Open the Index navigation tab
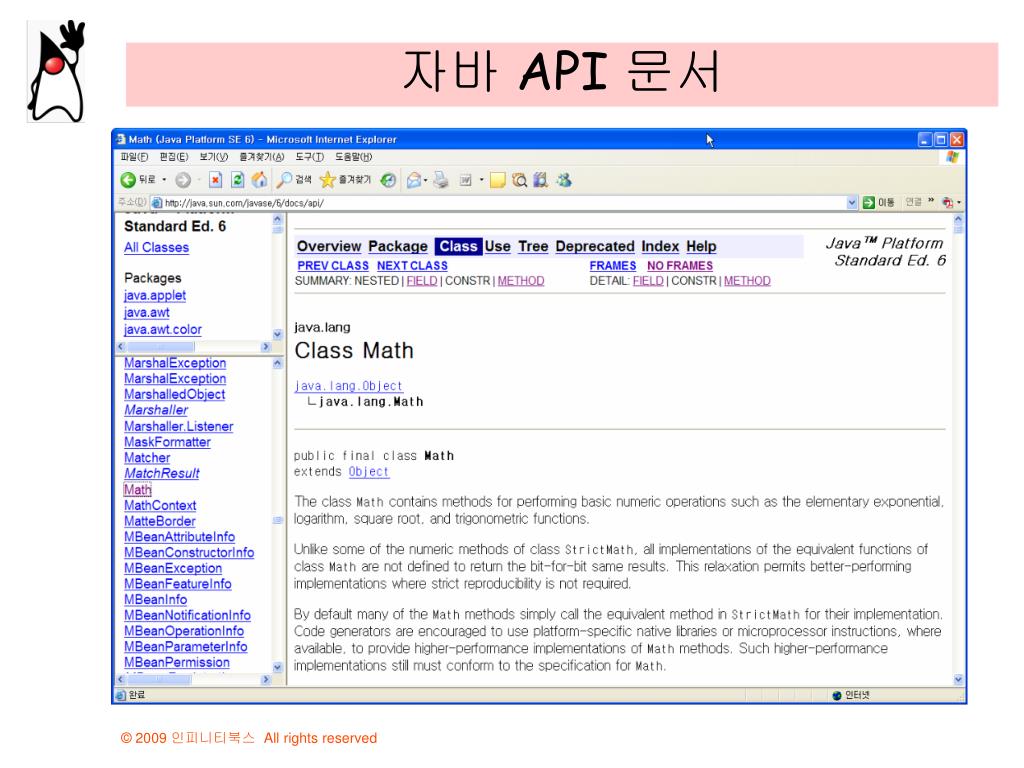This screenshot has width=1024, height=768. tap(660, 246)
